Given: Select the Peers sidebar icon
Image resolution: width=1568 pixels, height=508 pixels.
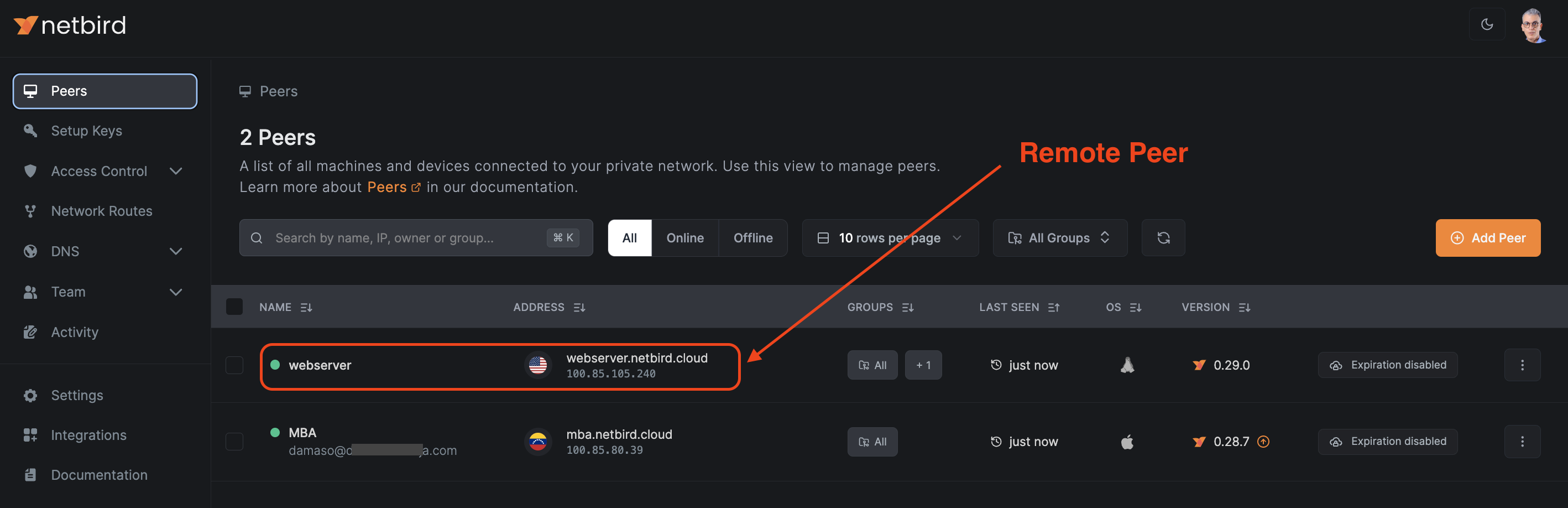Looking at the screenshot, I should (x=30, y=91).
